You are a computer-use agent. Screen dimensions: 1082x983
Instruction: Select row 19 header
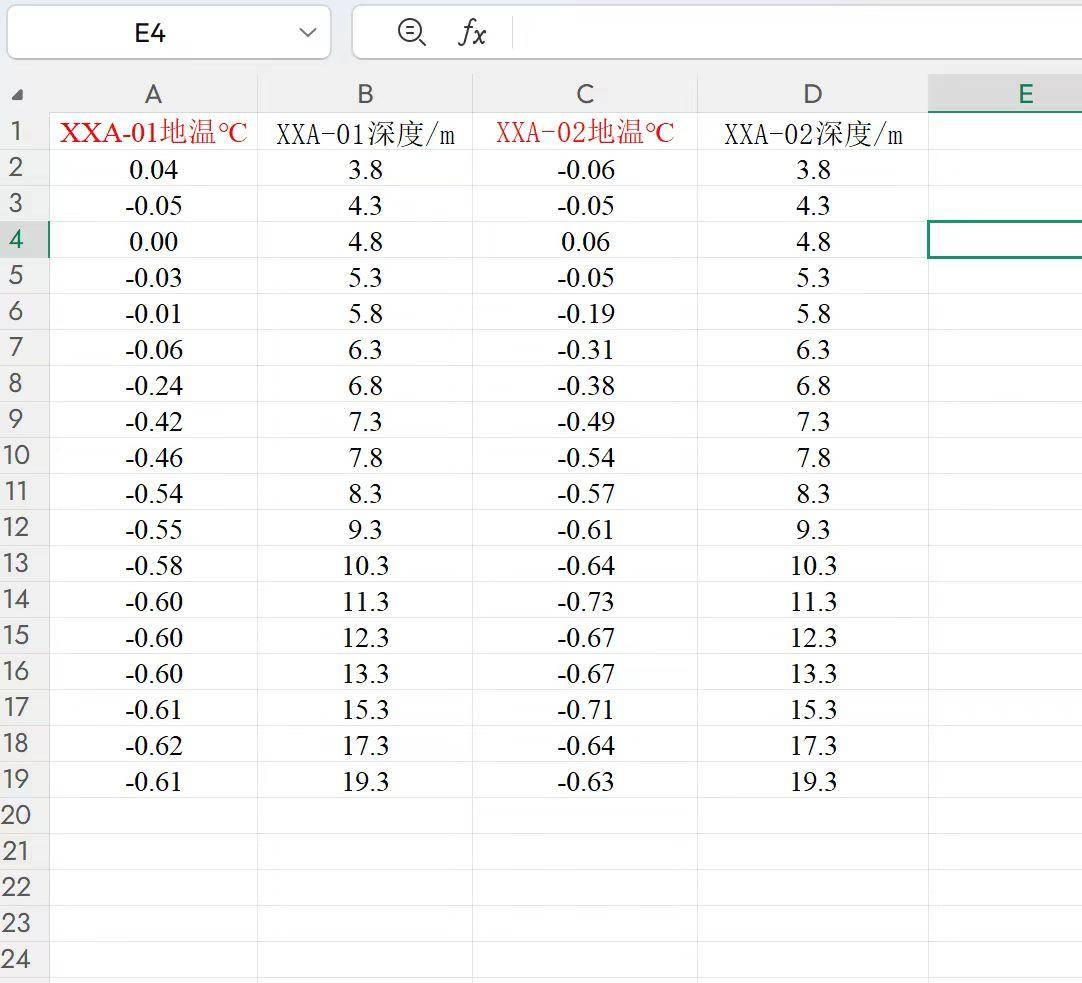[16, 779]
